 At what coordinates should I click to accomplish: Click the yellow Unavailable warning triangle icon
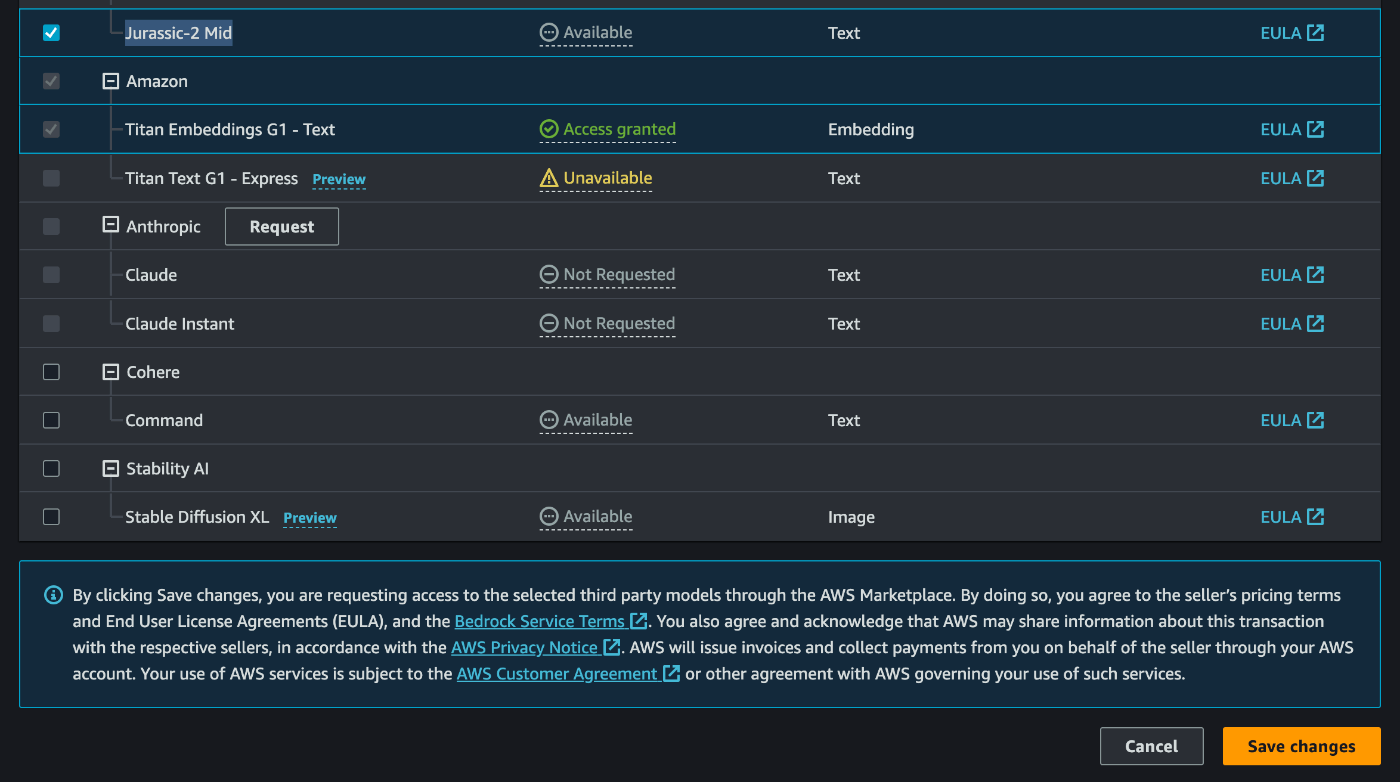549,178
